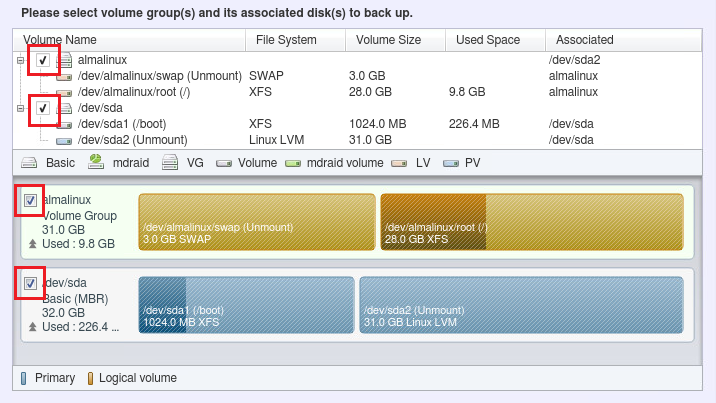The height and width of the screenshot is (403, 716).
Task: Sort by Volume Size column header
Action: click(x=395, y=40)
